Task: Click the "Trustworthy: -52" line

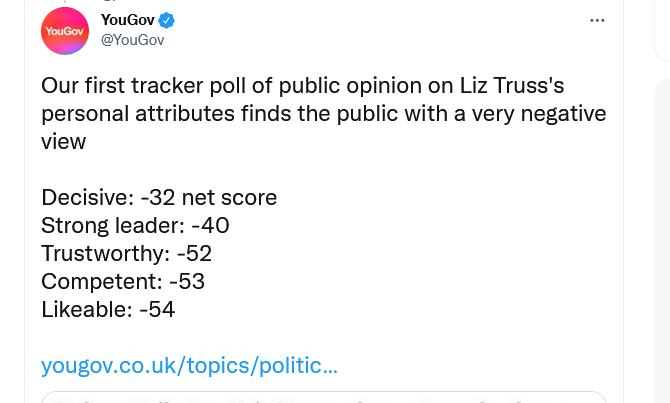Action: click(126, 253)
